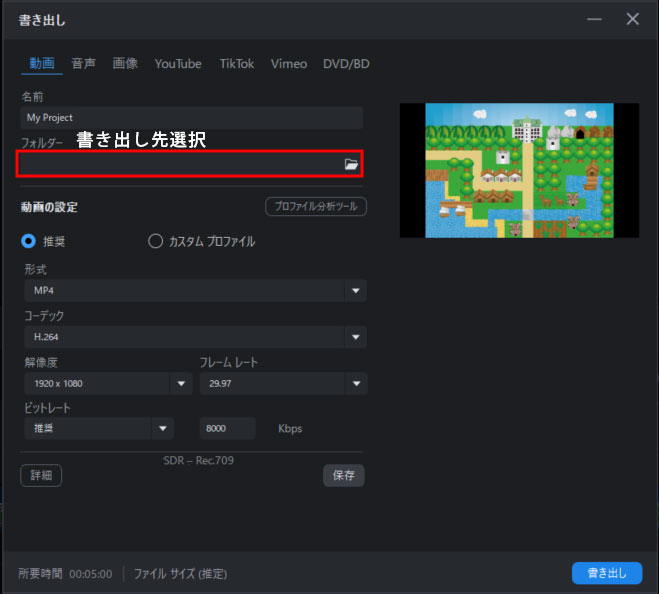Select the 動画 tab
Image resolution: width=659 pixels, height=594 pixels.
42,63
